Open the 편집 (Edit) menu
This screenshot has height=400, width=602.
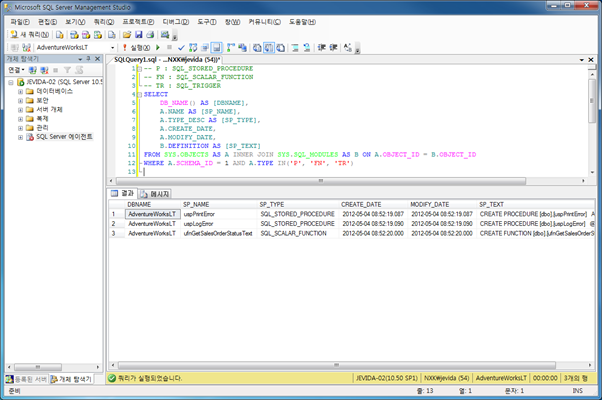pyautogui.click(x=48, y=22)
